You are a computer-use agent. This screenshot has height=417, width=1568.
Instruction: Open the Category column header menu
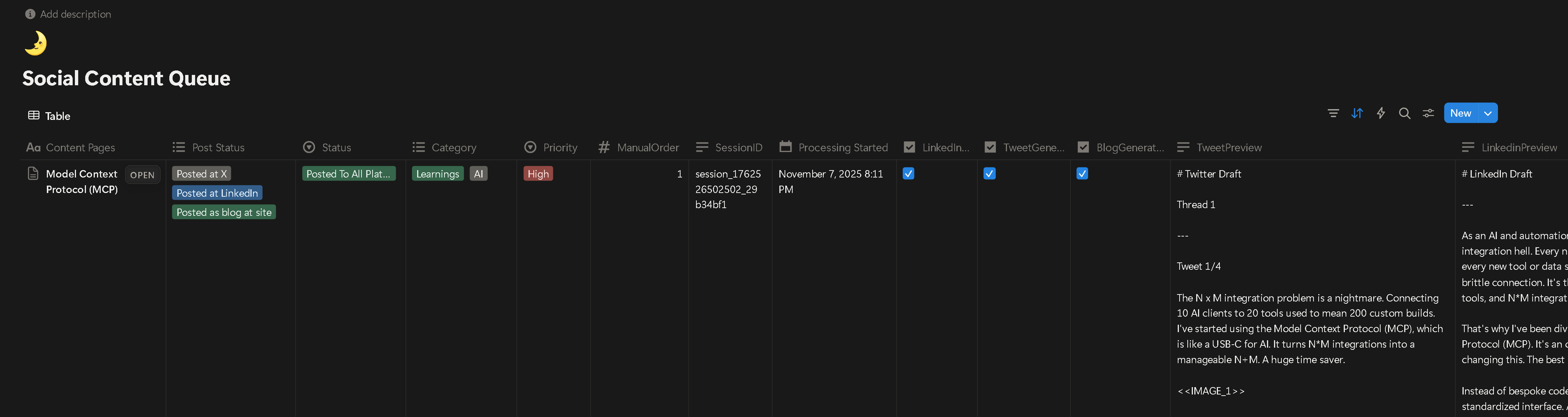[453, 147]
